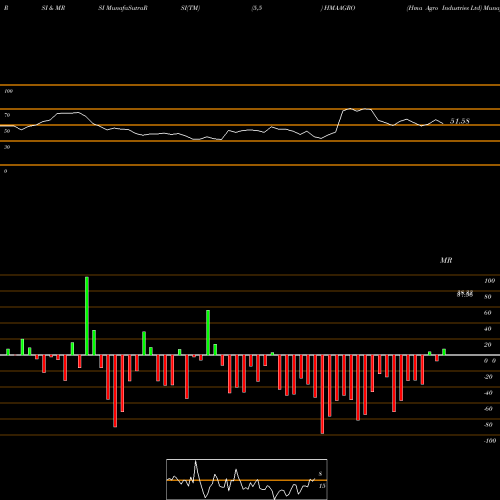The width and height of the screenshot is (500, 500).
Task: Click the 'Hma Agro Industries Ltd' company name
Action: (445, 8)
